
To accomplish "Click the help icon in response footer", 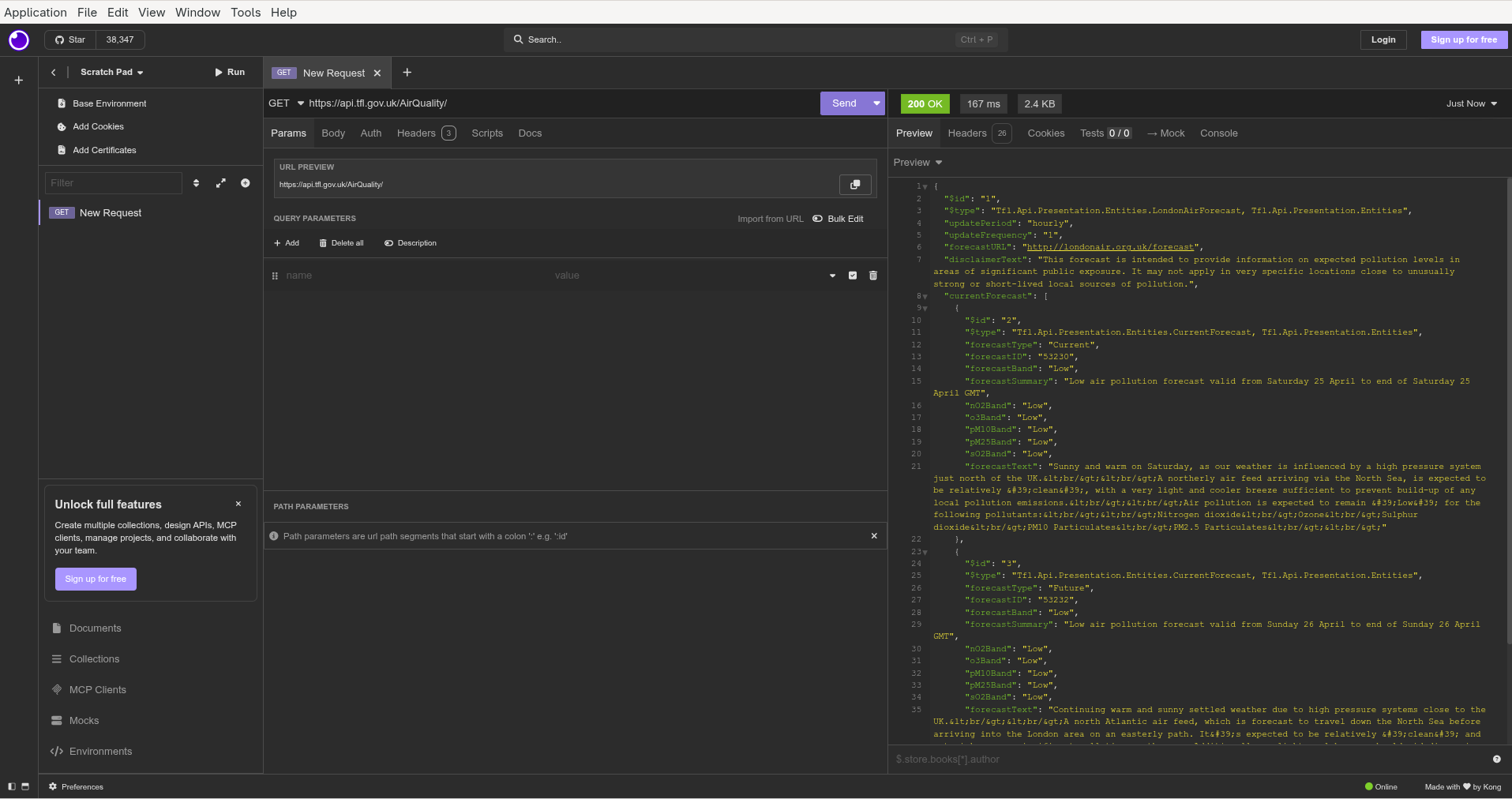I will point(1496,760).
